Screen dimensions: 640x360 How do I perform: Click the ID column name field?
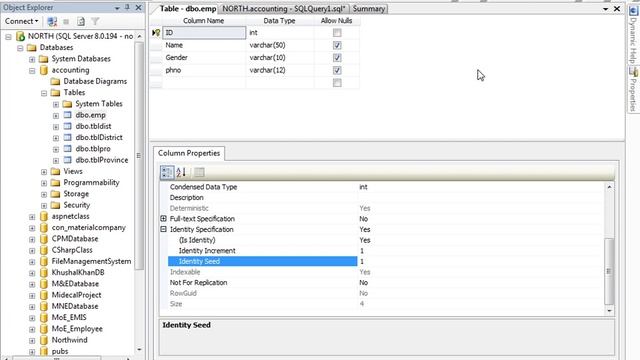[x=204, y=33]
